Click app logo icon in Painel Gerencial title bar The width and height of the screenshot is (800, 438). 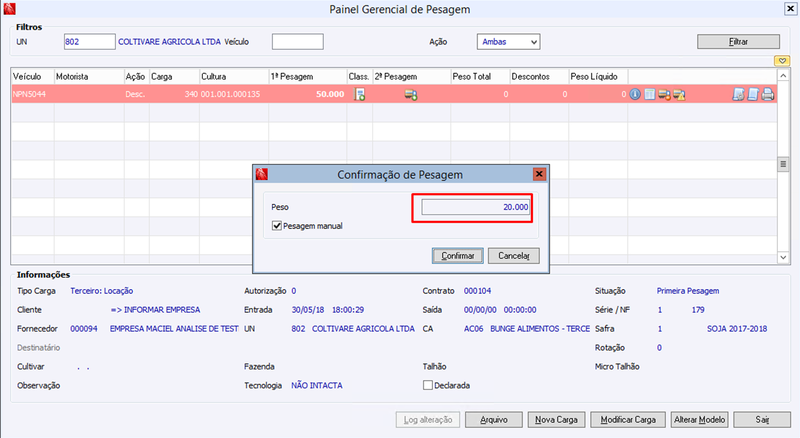pyautogui.click(x=9, y=8)
